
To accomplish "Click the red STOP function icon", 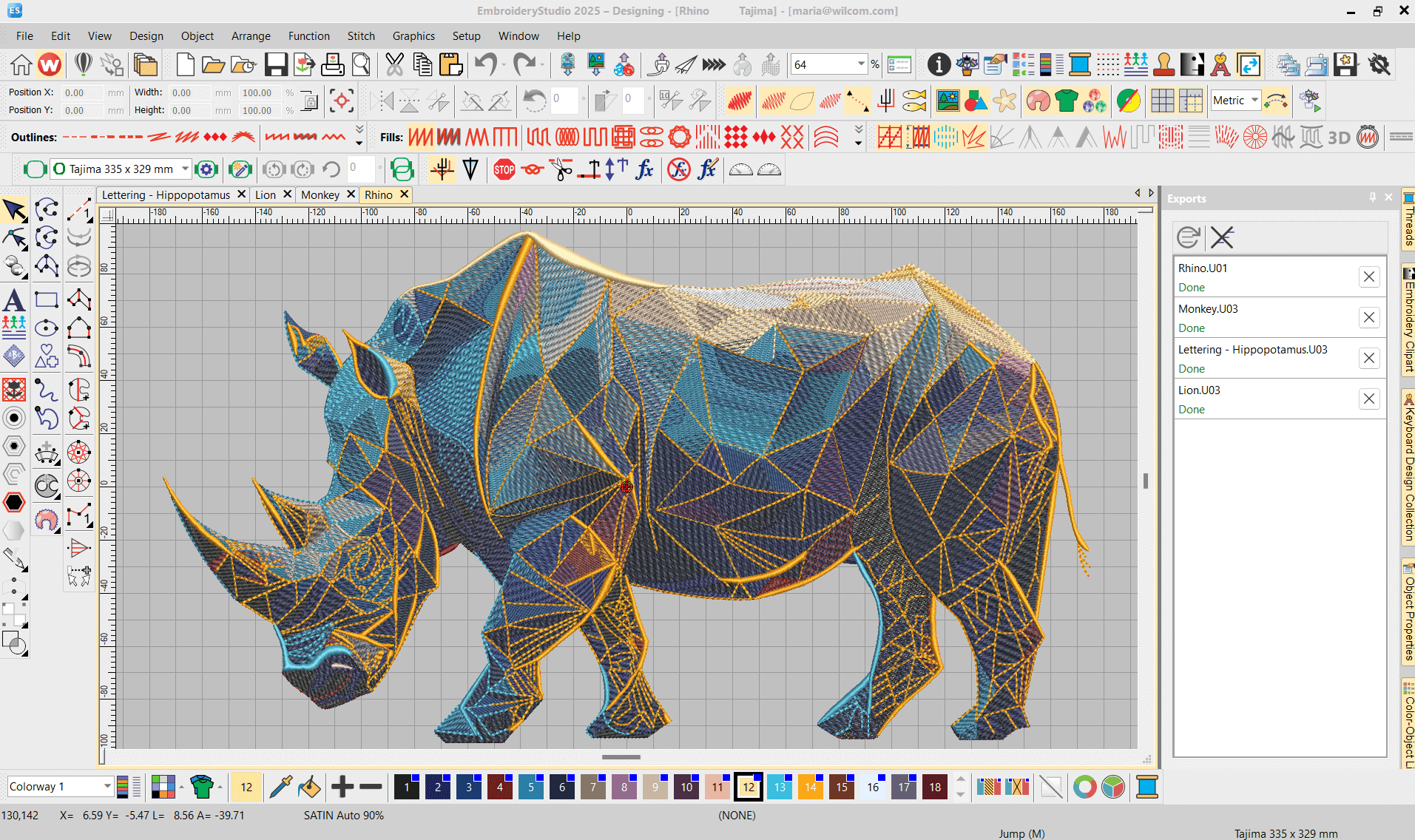I will 504,170.
